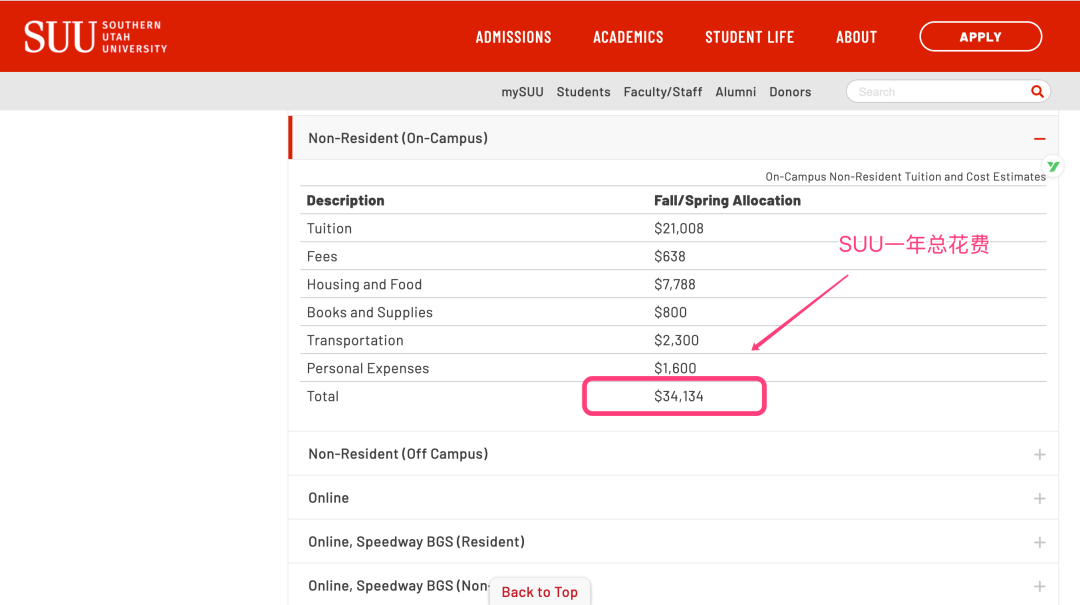Go to the mySUU link
The image size is (1080, 605).
pyautogui.click(x=522, y=92)
